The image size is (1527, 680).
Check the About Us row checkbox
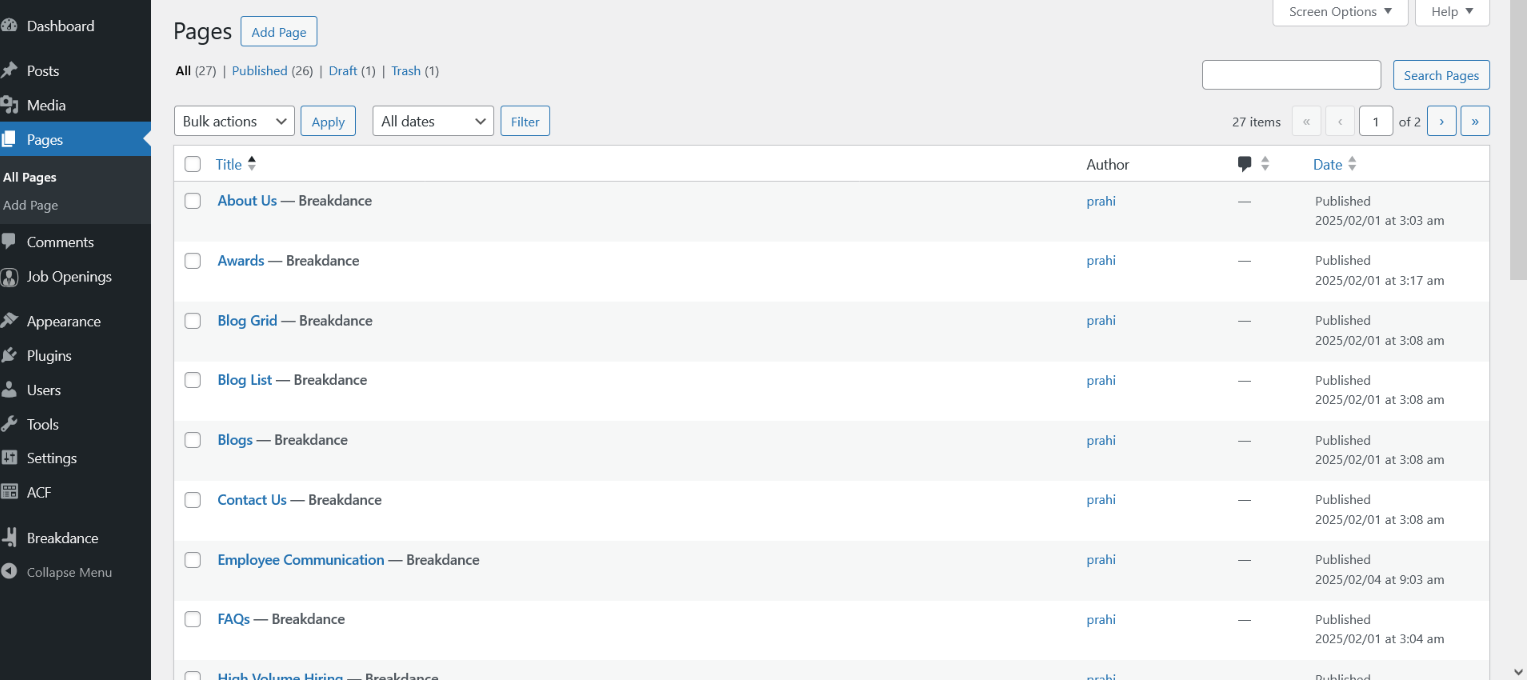point(193,201)
